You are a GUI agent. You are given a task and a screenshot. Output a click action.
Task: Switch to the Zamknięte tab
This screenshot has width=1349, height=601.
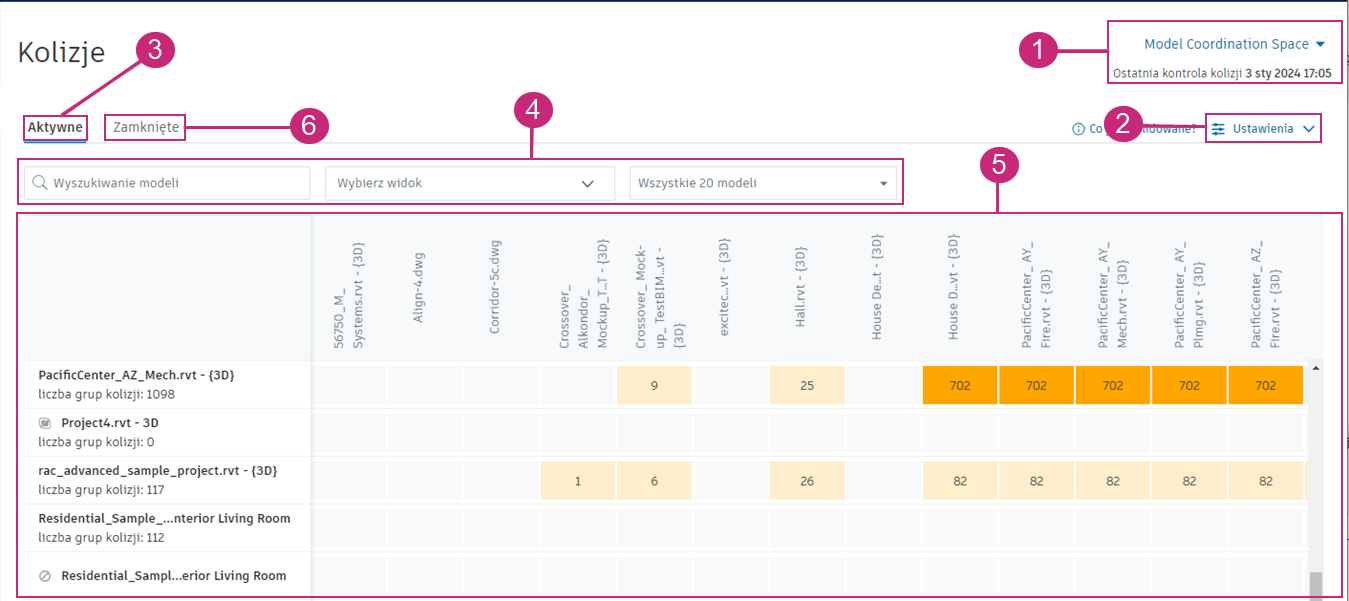point(146,127)
